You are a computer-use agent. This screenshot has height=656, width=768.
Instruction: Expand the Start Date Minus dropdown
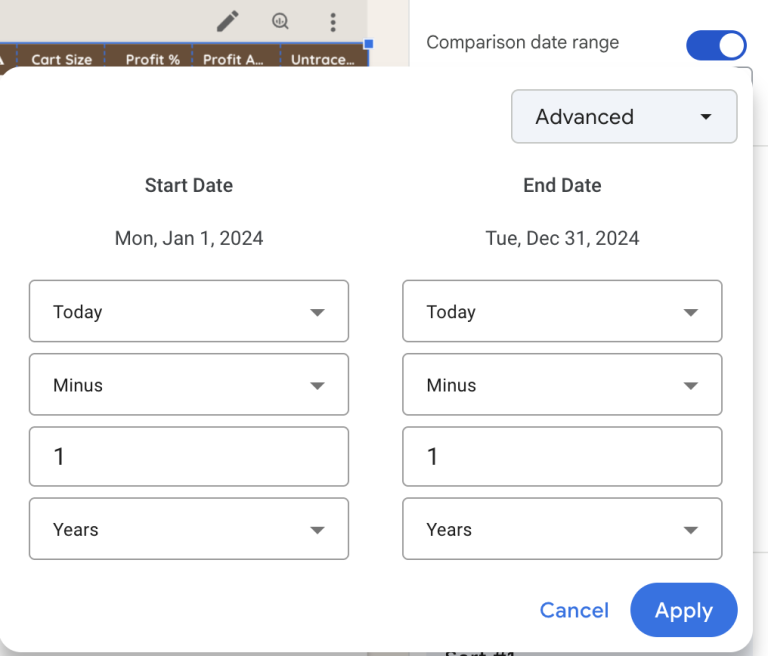tap(189, 385)
